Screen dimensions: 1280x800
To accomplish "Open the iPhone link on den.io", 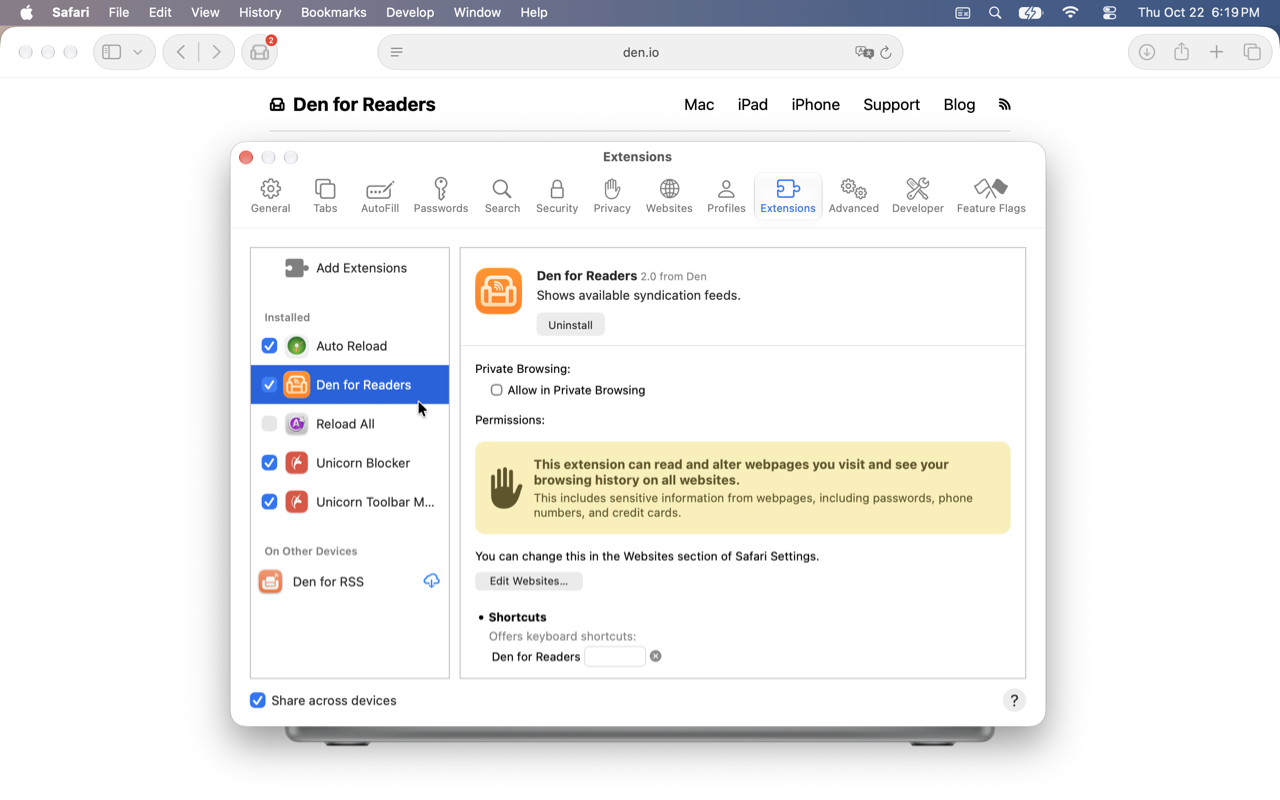I will point(816,105).
